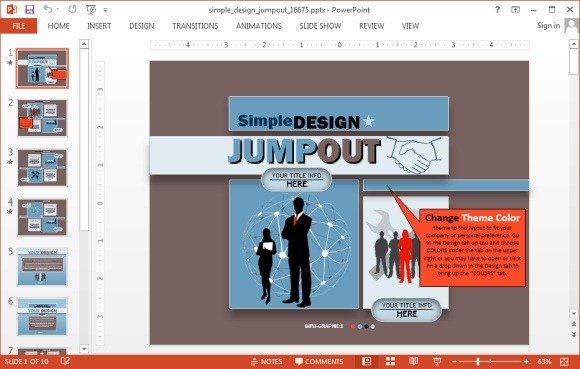The height and width of the screenshot is (369, 580).
Task: Click the INFO-GRAPHICS label on slide
Action: click(324, 326)
